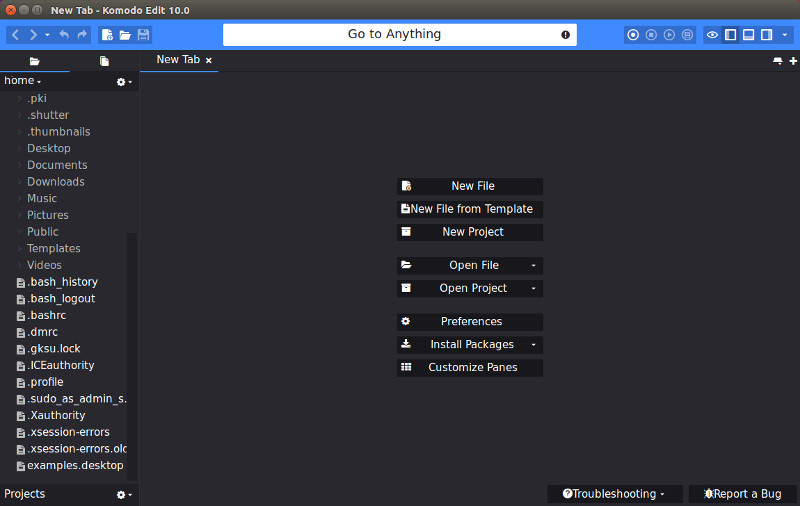
Task: Select the .xsession-errors file
Action: pyautogui.click(x=68, y=432)
